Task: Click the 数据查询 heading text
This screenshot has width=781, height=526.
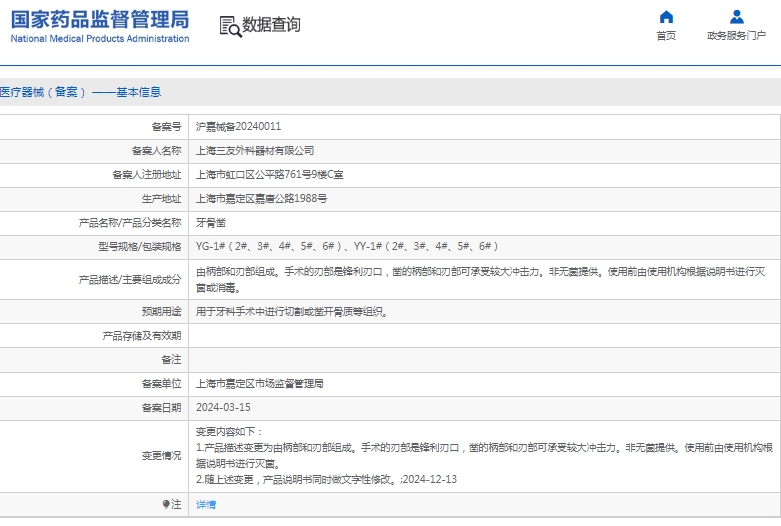Action: point(271,24)
